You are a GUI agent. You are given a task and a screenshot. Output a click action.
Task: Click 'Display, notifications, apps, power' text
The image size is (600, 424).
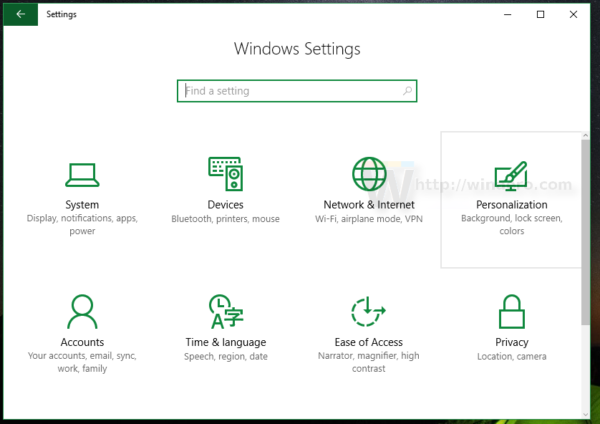(x=82, y=225)
